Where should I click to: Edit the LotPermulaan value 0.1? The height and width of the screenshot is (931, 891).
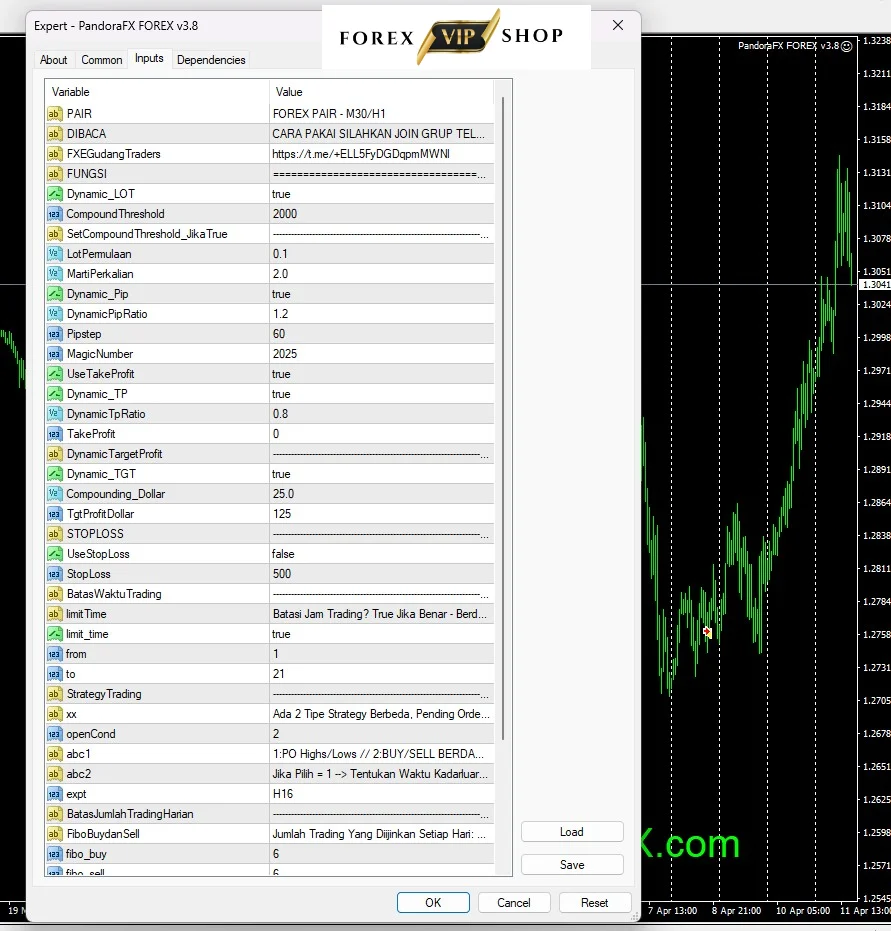point(382,254)
